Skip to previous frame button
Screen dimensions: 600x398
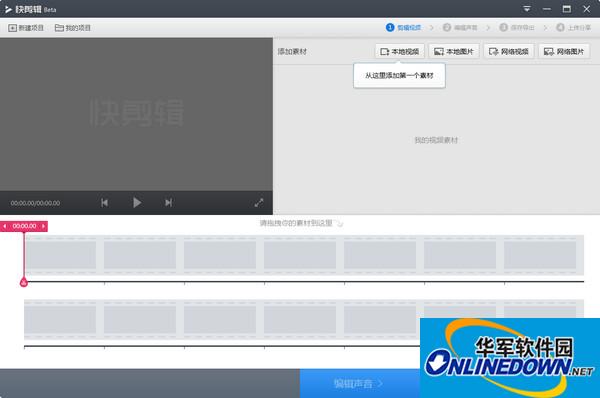[x=104, y=202]
